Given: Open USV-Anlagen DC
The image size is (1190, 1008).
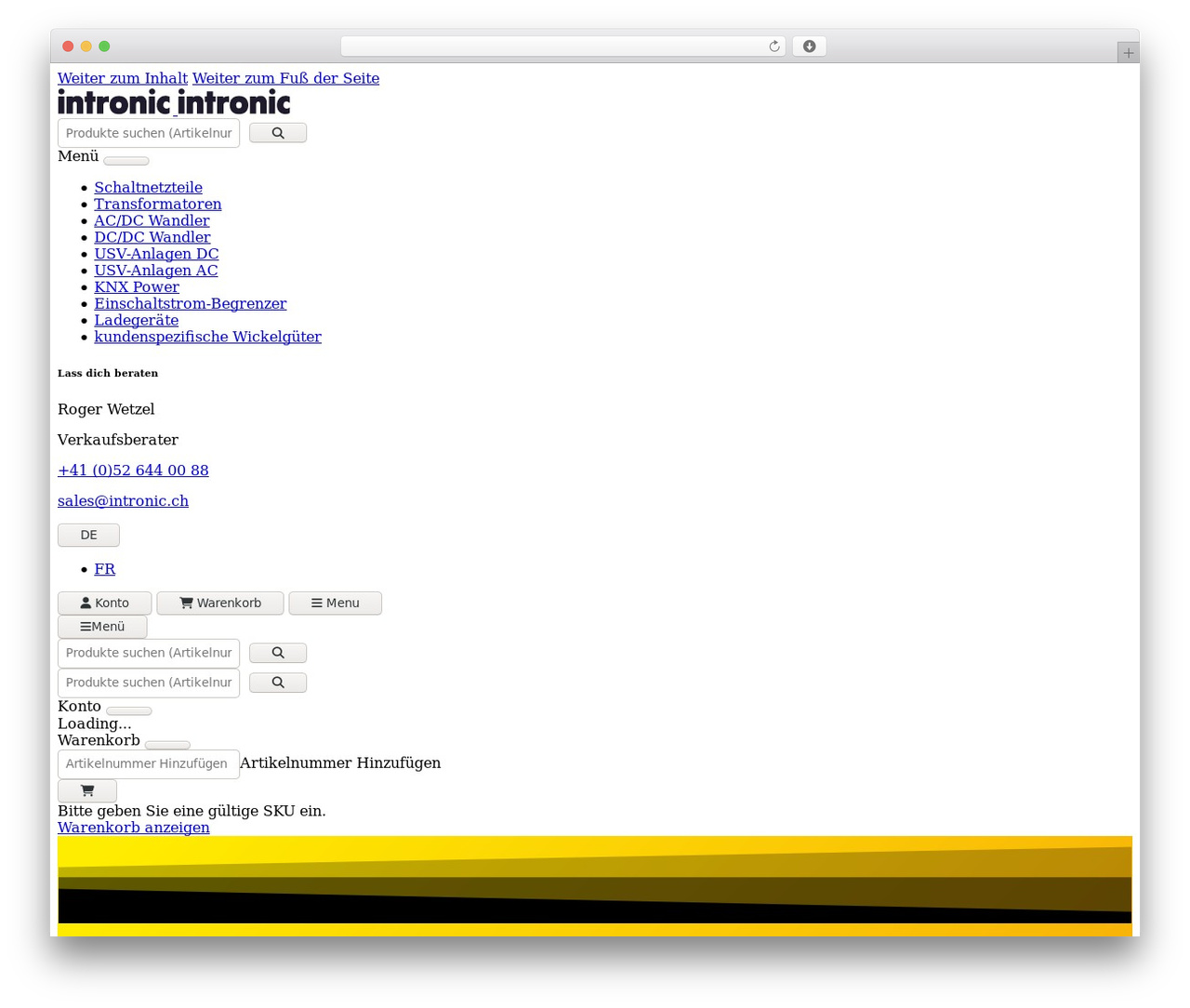Looking at the screenshot, I should point(156,254).
